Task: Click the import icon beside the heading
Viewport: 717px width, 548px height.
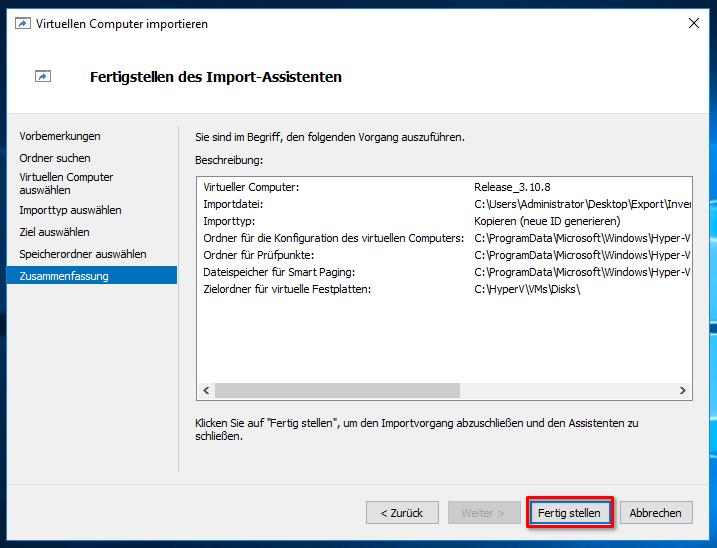Action: (43, 76)
